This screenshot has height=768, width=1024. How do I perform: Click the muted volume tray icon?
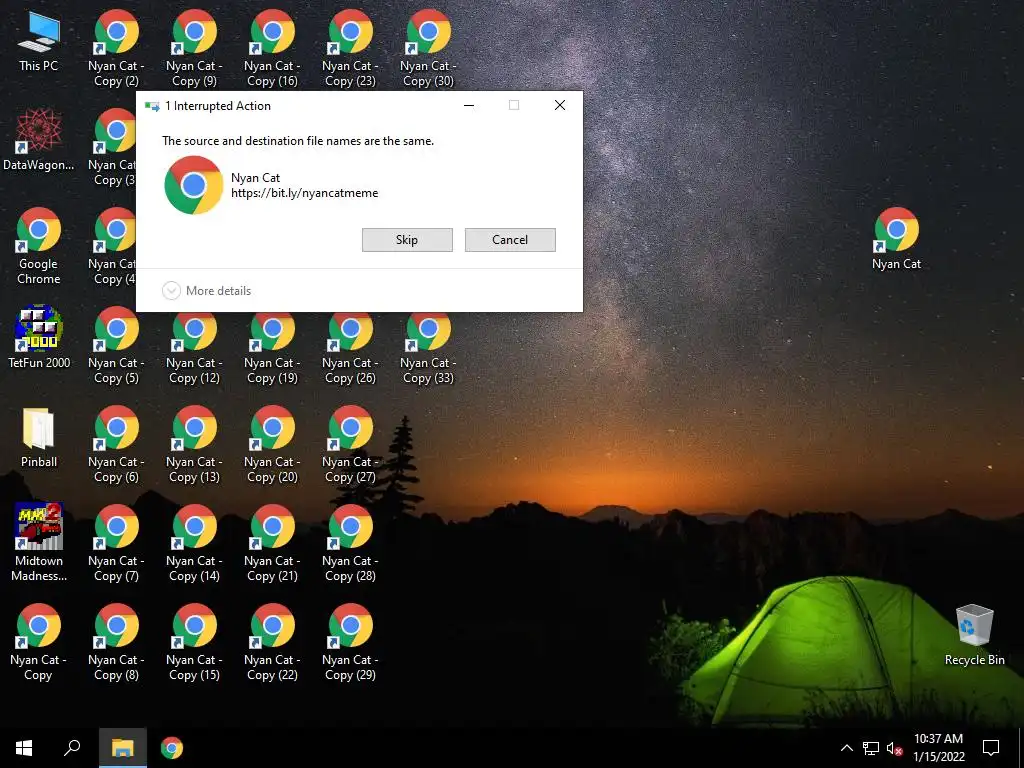click(x=894, y=748)
